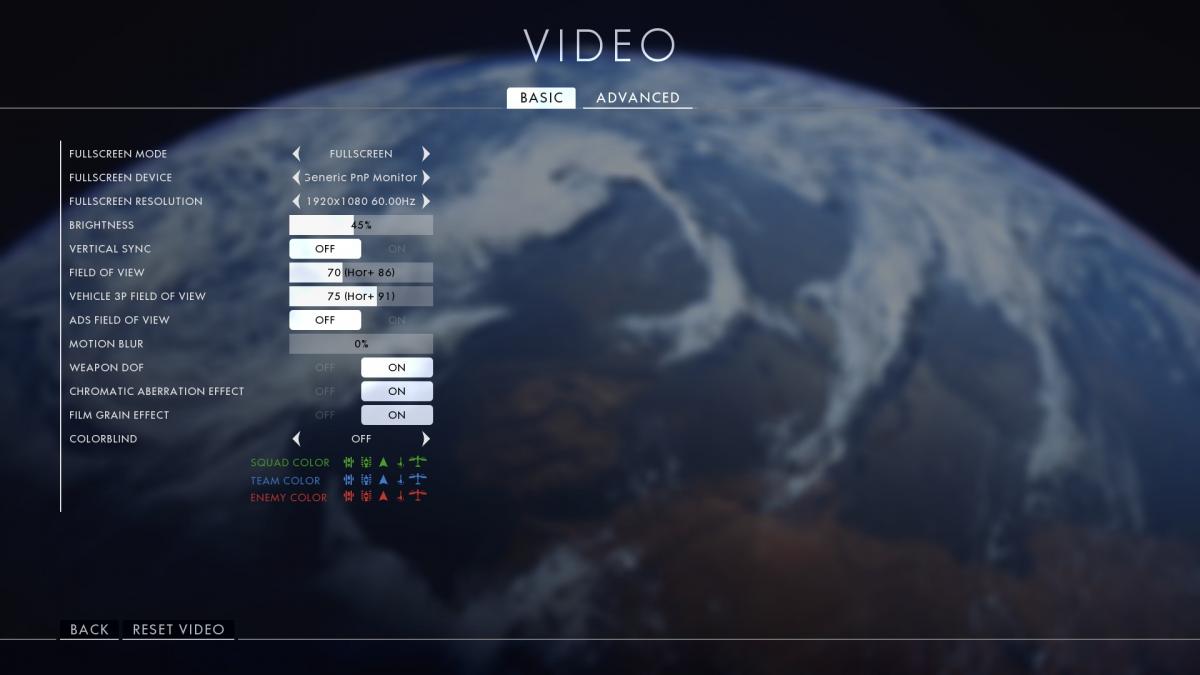Click the Brightness slider bar
This screenshot has width=1200, height=675.
[x=361, y=225]
